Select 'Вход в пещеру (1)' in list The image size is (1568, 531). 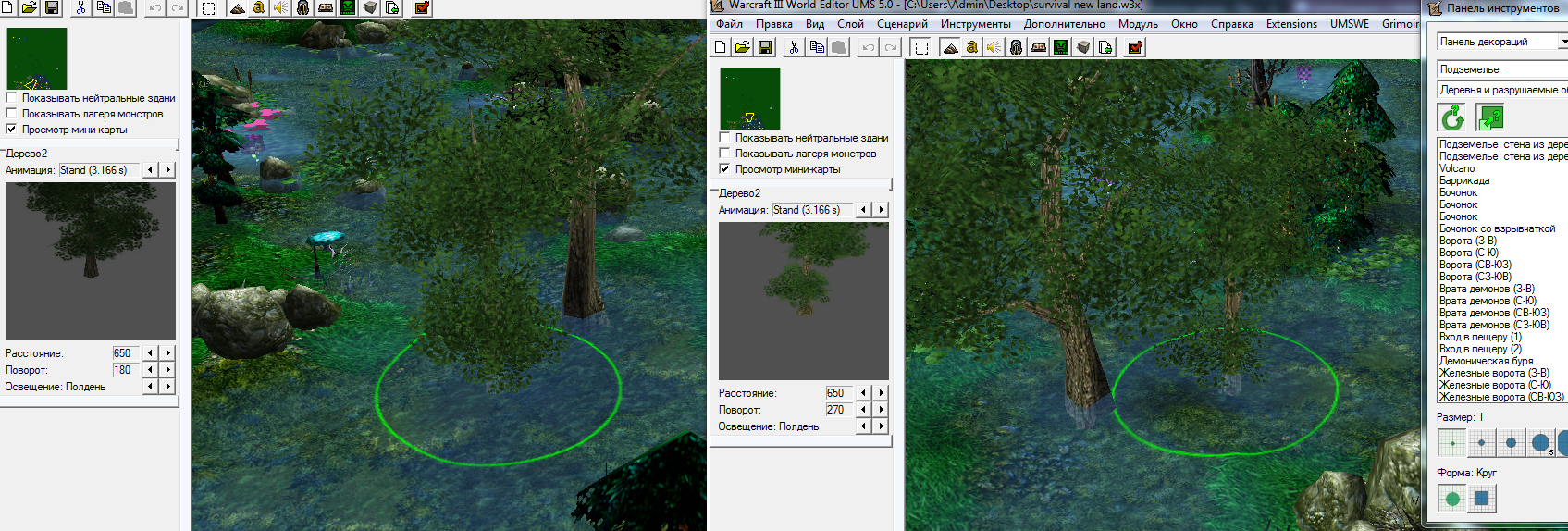point(1480,337)
